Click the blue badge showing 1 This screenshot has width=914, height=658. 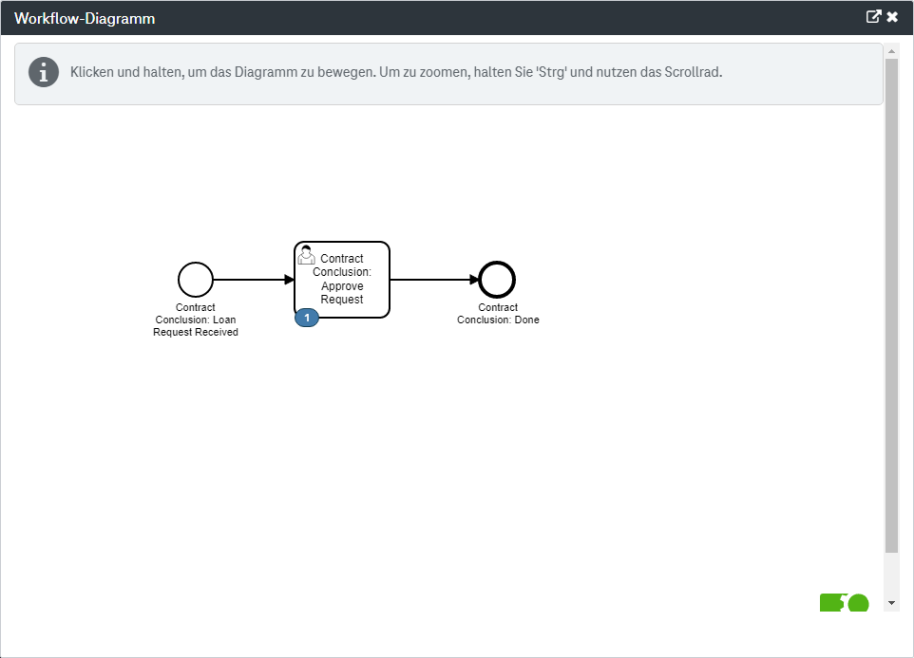[x=307, y=318]
